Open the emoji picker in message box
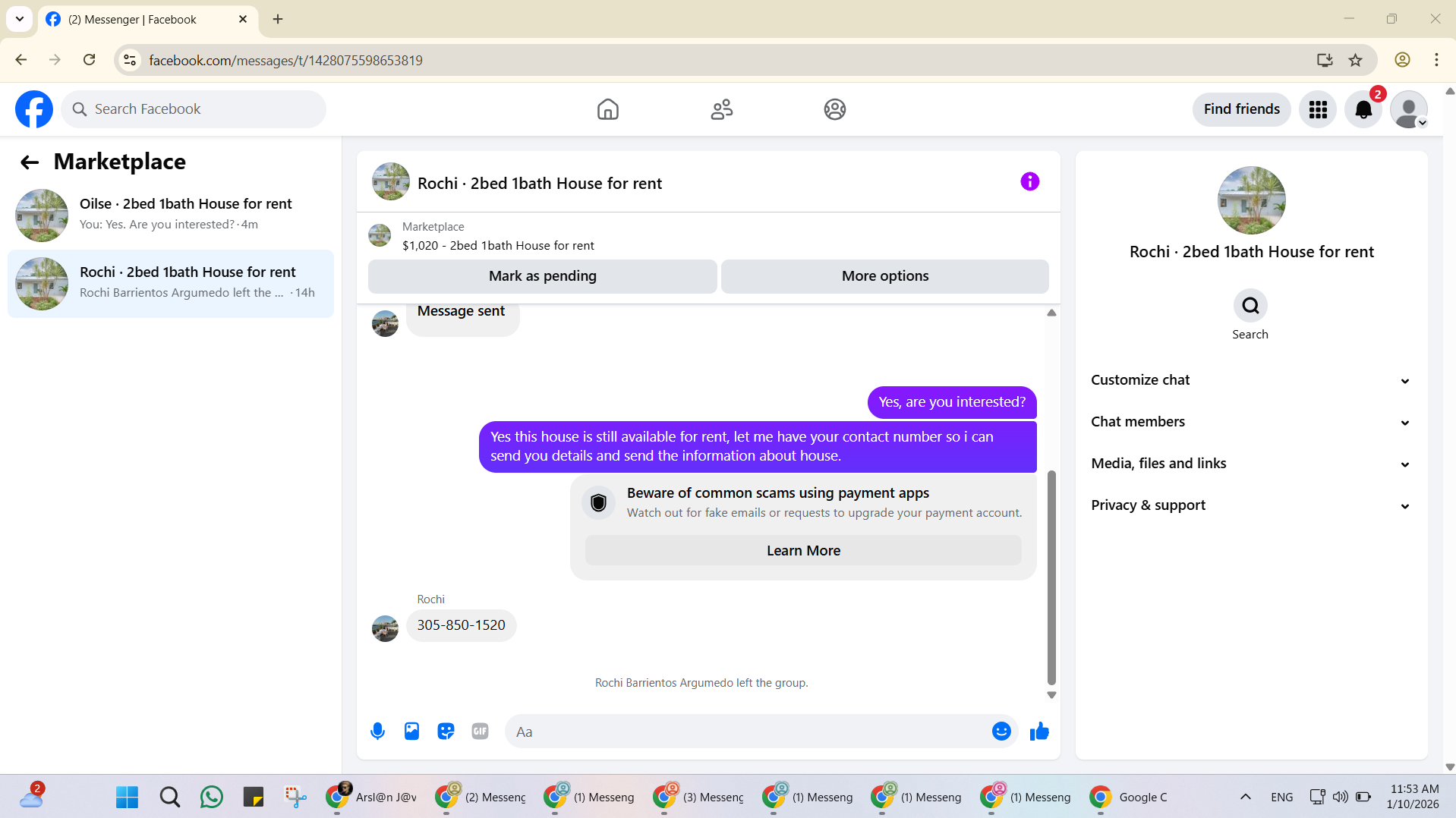The height and width of the screenshot is (818, 1456). pos(1001,731)
